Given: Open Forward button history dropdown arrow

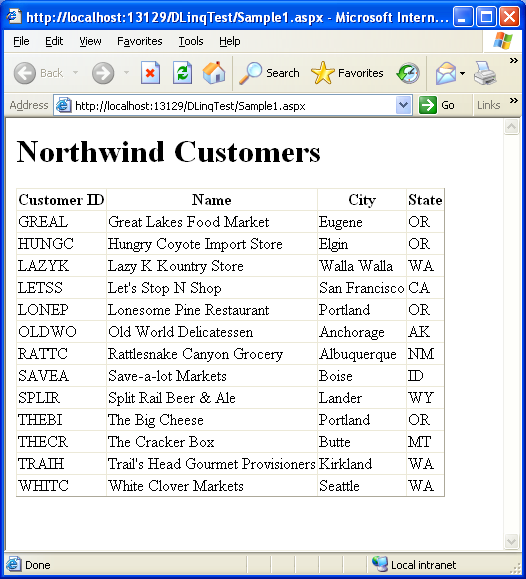Looking at the screenshot, I should (126, 72).
